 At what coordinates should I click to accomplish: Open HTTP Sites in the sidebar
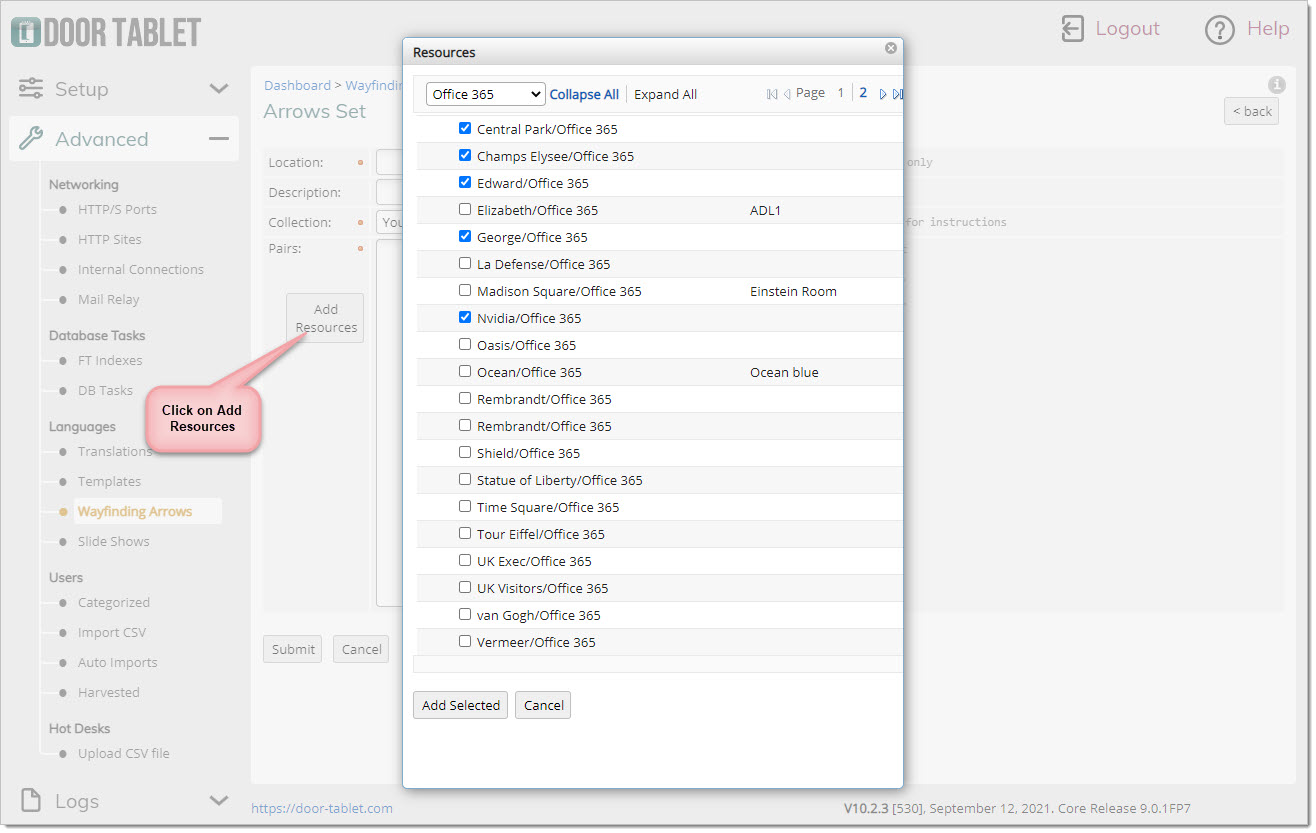(x=110, y=239)
